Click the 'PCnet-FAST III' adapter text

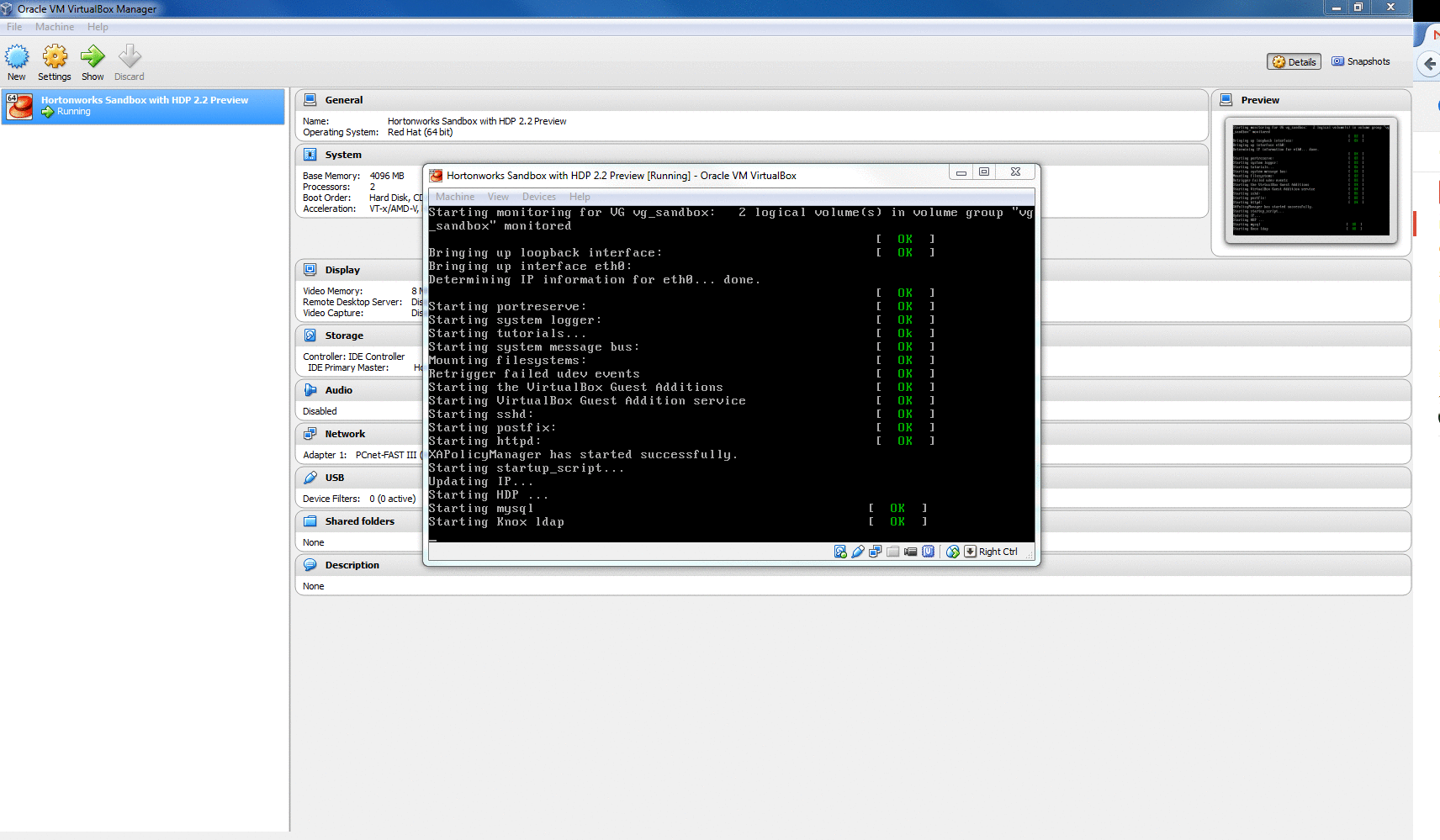(x=386, y=455)
